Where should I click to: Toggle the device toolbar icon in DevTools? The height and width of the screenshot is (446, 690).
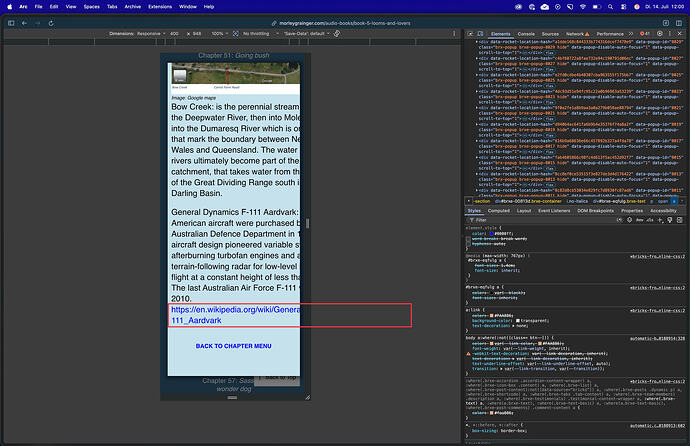click(480, 34)
